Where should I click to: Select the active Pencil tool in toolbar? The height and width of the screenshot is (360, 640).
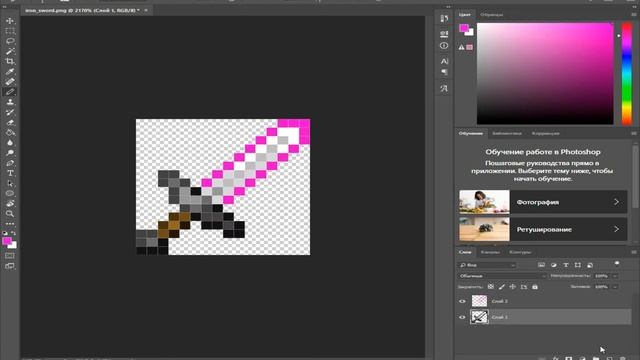click(x=10, y=92)
